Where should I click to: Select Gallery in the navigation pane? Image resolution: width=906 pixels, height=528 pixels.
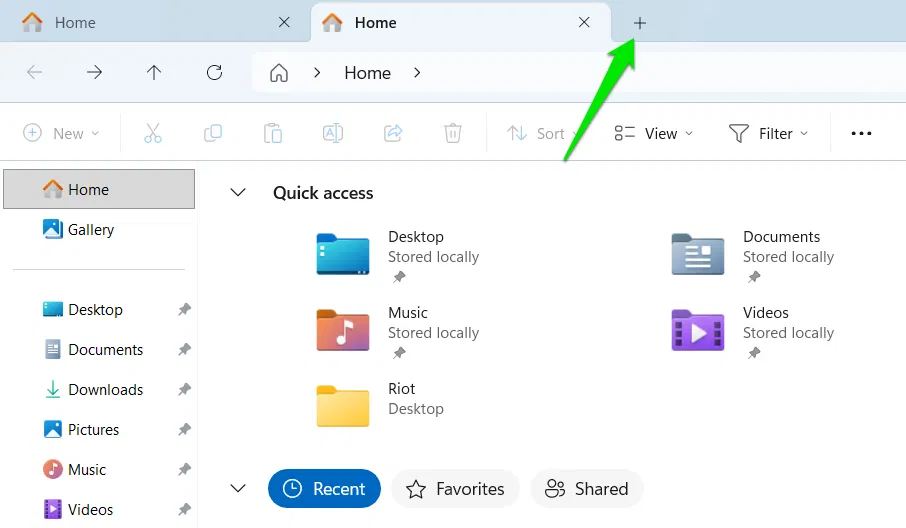click(x=90, y=230)
